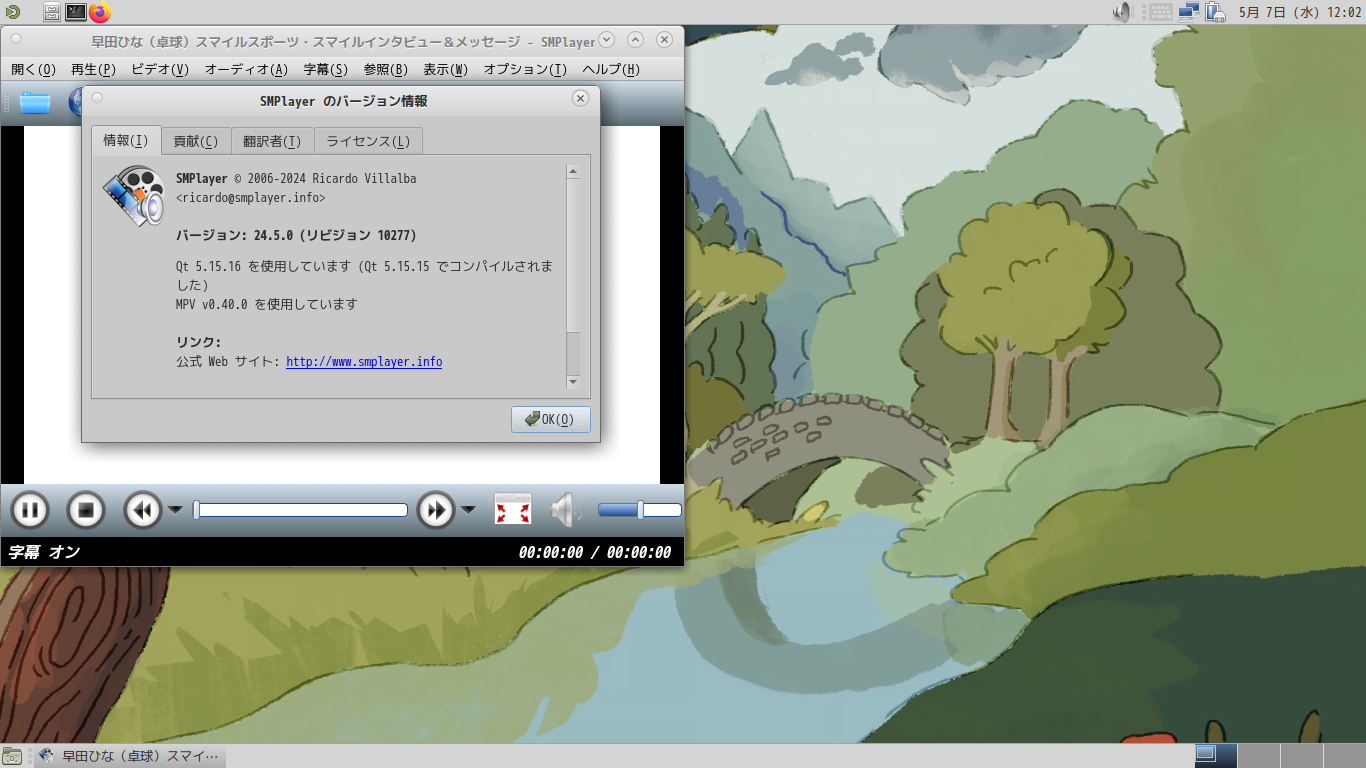Open the 開く(O) menu
The width and height of the screenshot is (1366, 768).
(x=34, y=69)
